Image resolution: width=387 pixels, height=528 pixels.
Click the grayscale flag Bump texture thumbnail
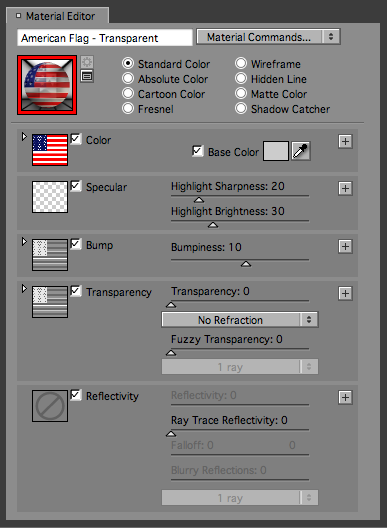[x=50, y=255]
